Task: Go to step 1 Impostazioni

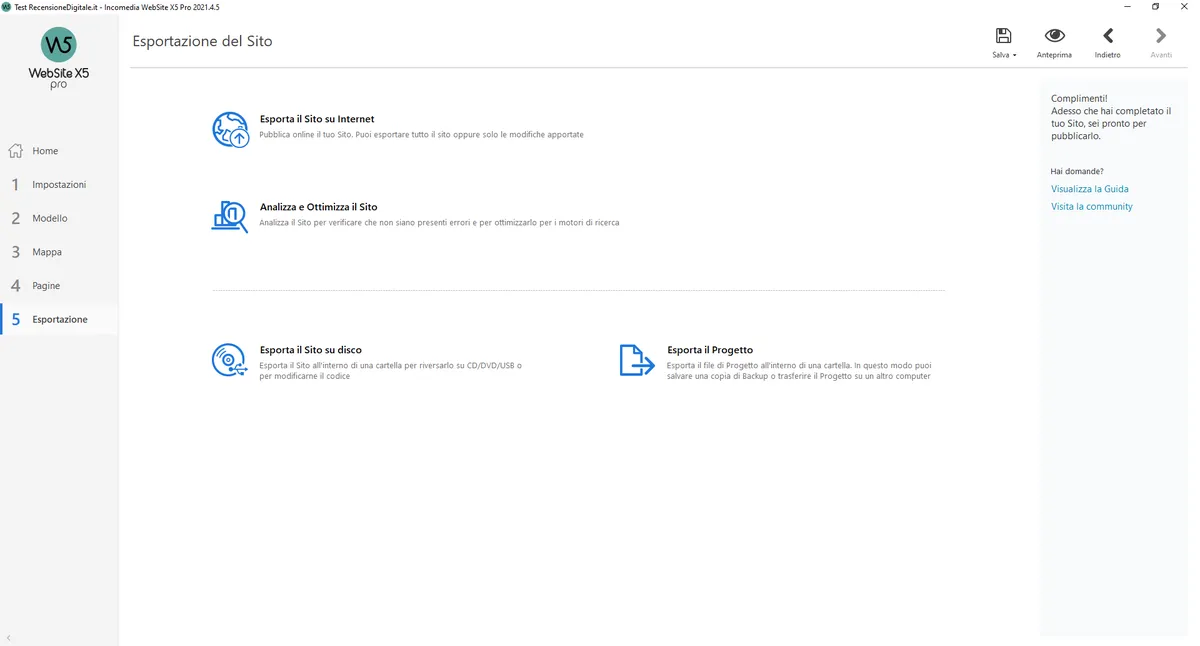Action: point(59,185)
